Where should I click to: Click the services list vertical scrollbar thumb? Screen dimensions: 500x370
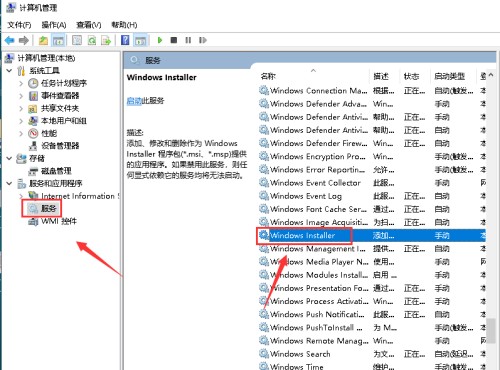(491, 330)
